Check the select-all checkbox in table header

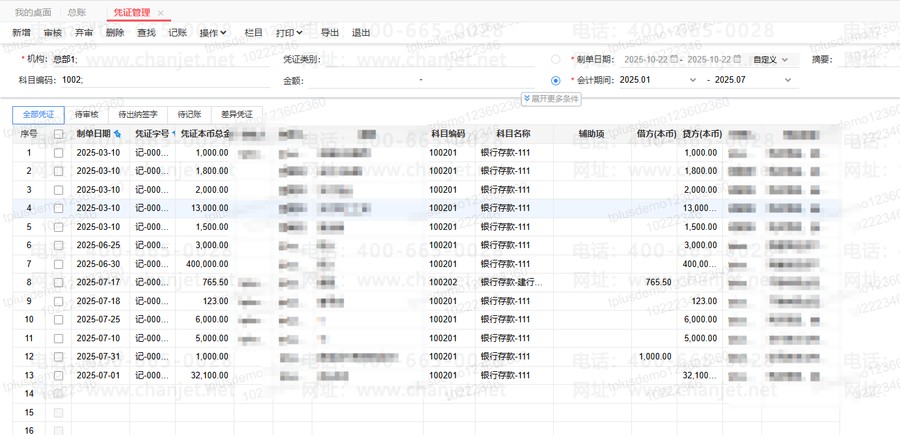58,134
